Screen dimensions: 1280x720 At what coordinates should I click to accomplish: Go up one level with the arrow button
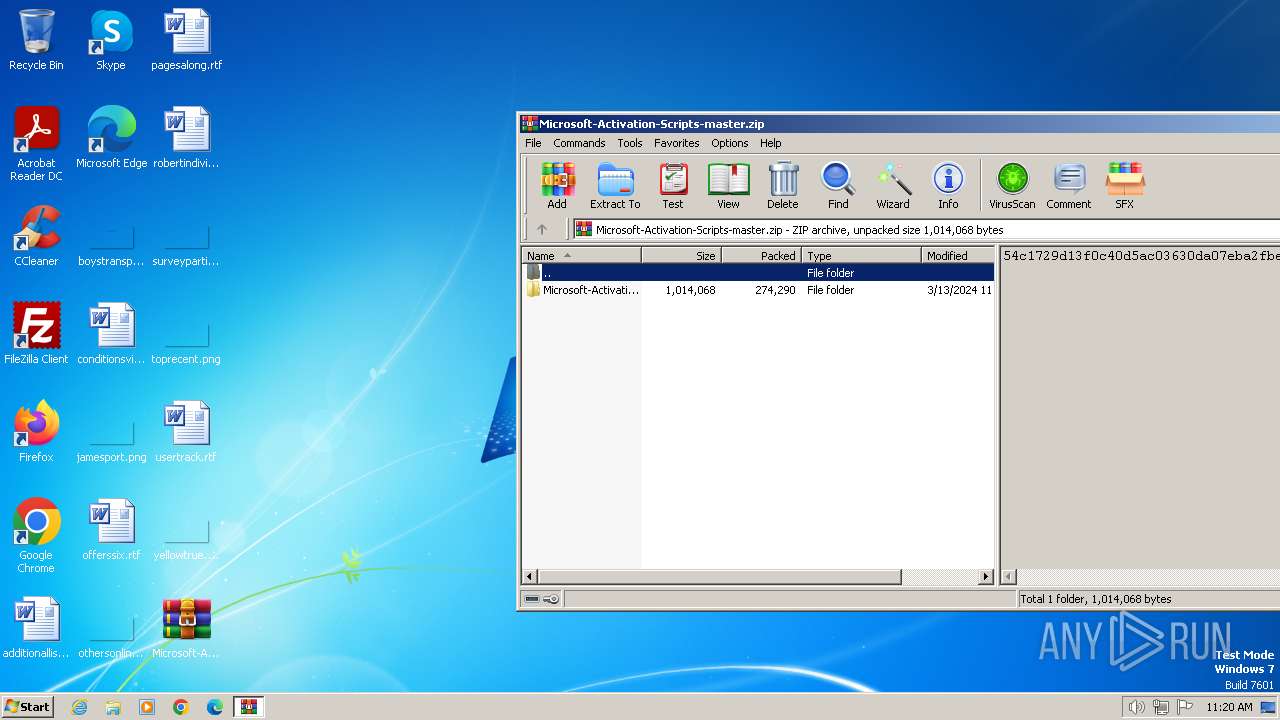(542, 230)
